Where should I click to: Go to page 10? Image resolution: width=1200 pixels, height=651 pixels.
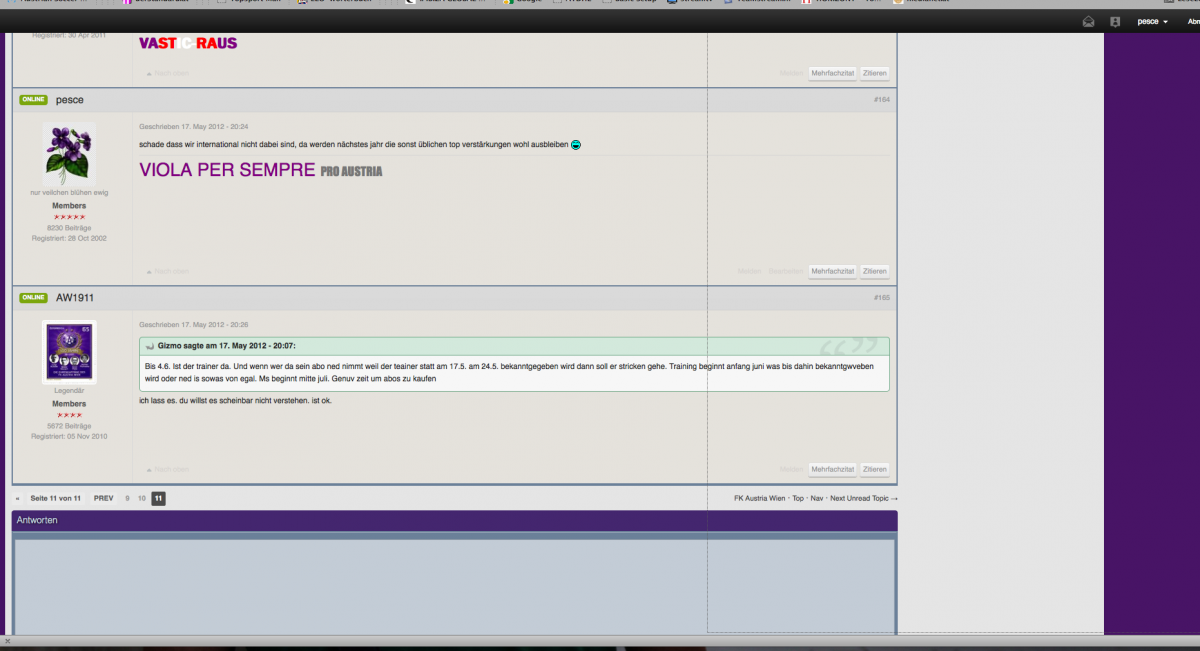[x=142, y=498]
